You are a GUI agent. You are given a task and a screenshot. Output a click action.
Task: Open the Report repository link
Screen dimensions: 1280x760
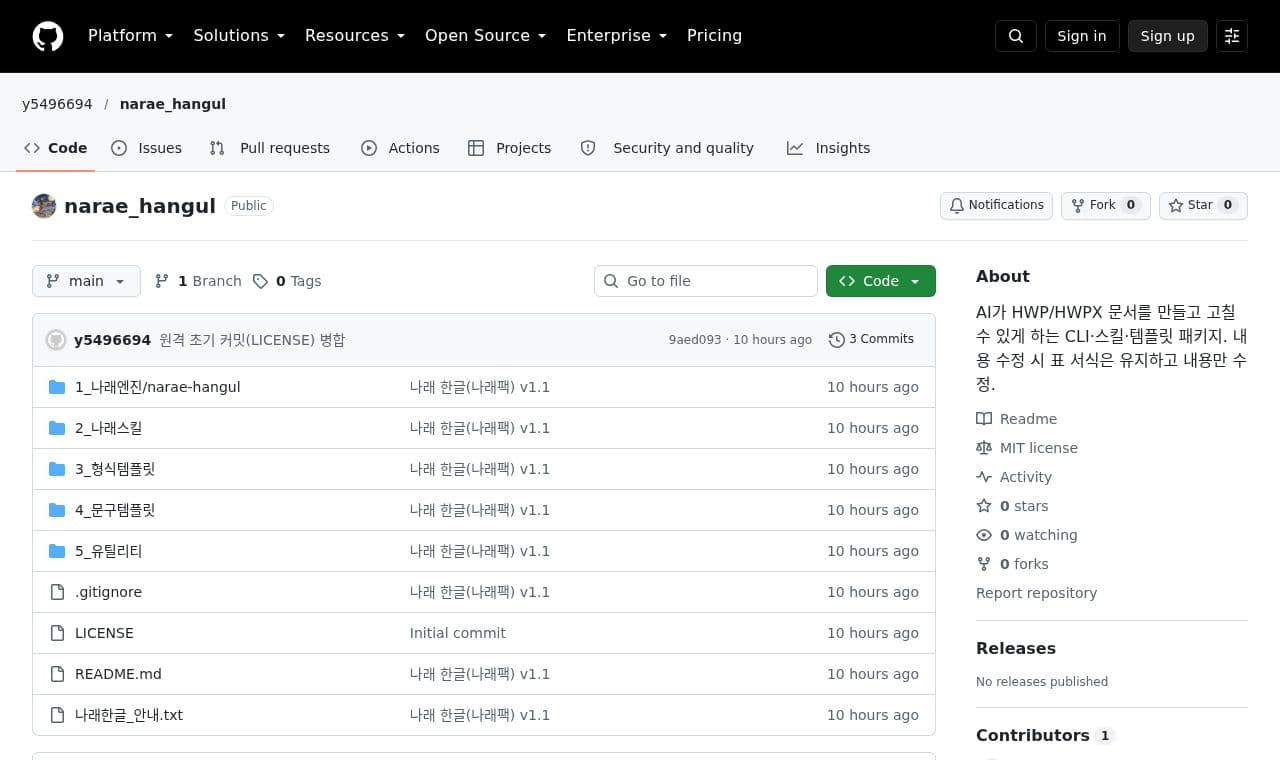(x=1036, y=593)
